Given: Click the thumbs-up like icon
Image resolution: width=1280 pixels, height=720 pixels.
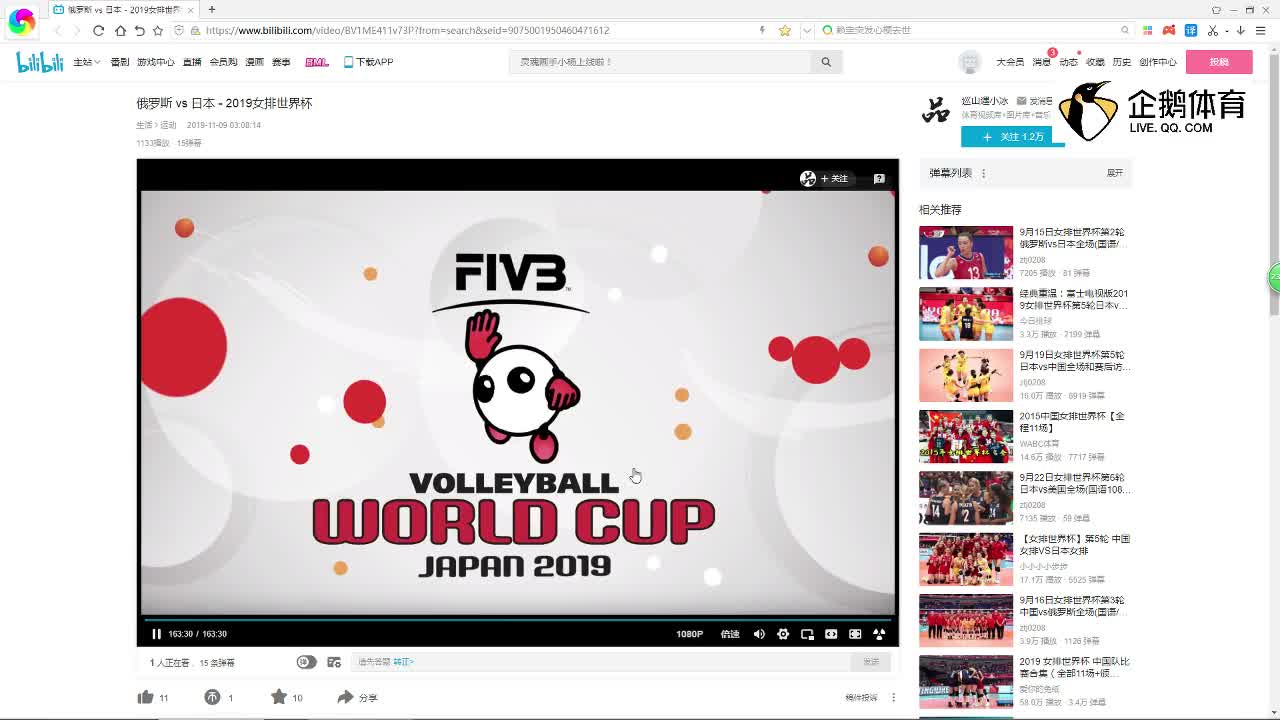Looking at the screenshot, I should click(146, 697).
